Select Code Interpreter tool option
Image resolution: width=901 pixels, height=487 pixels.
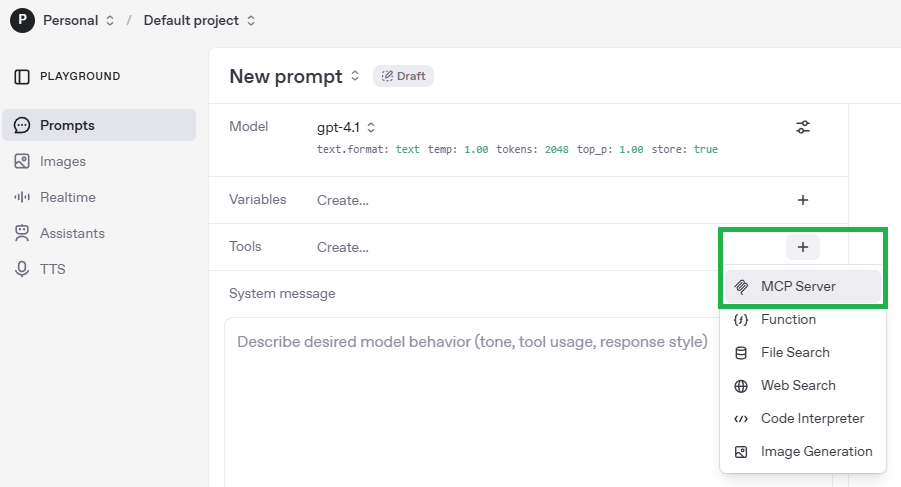point(812,419)
